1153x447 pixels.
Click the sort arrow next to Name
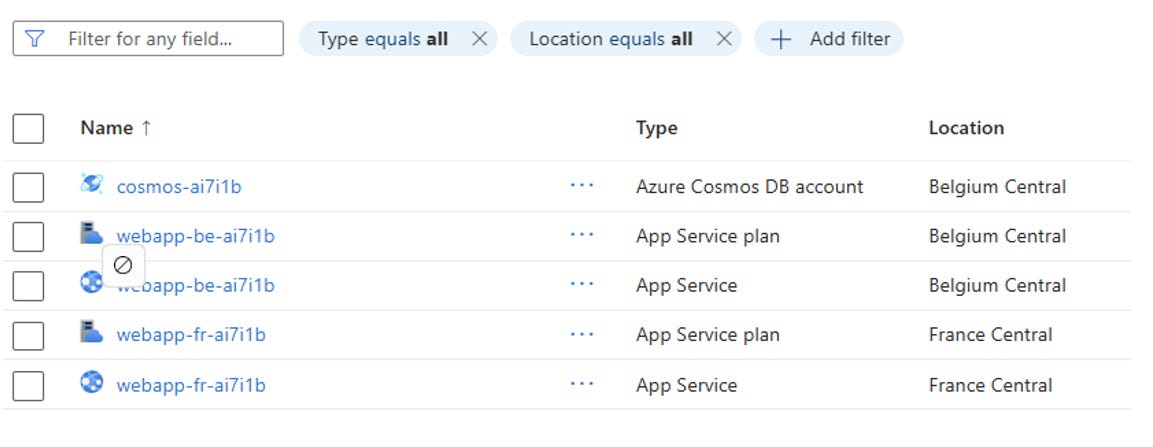tap(146, 128)
